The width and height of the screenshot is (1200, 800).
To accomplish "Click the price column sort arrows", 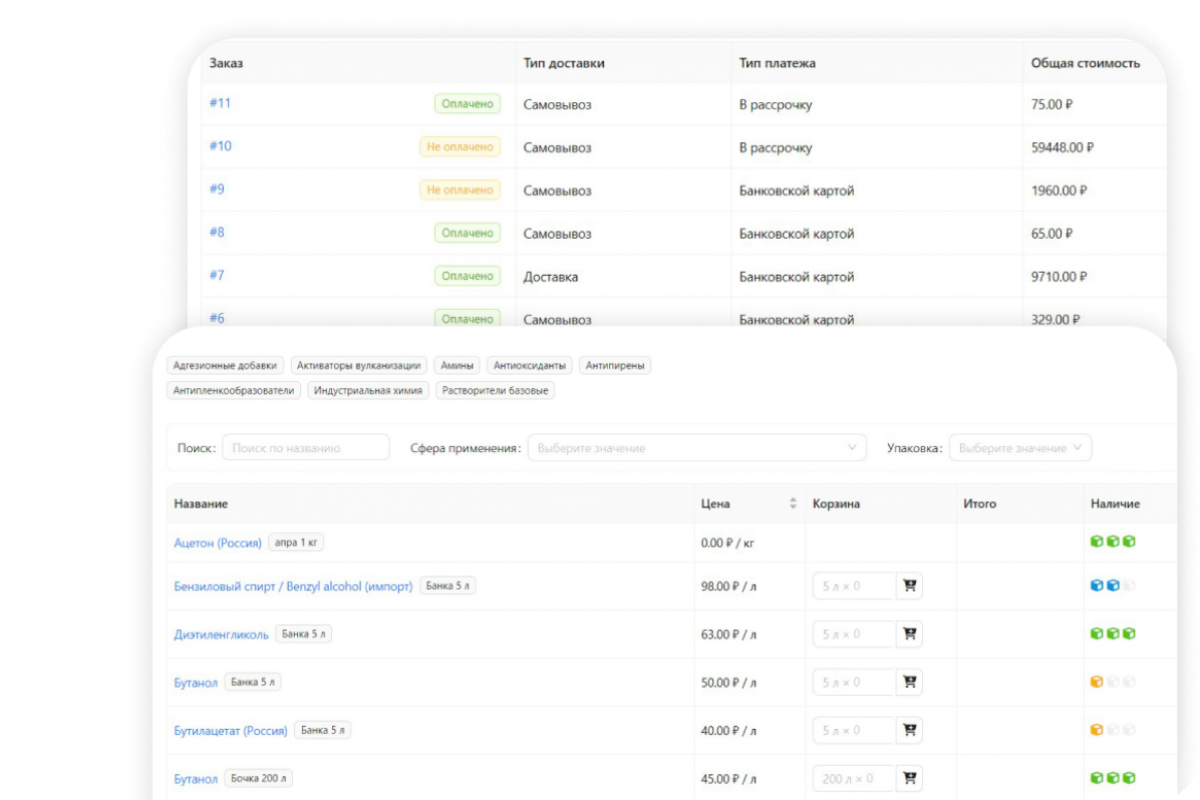I will (793, 504).
